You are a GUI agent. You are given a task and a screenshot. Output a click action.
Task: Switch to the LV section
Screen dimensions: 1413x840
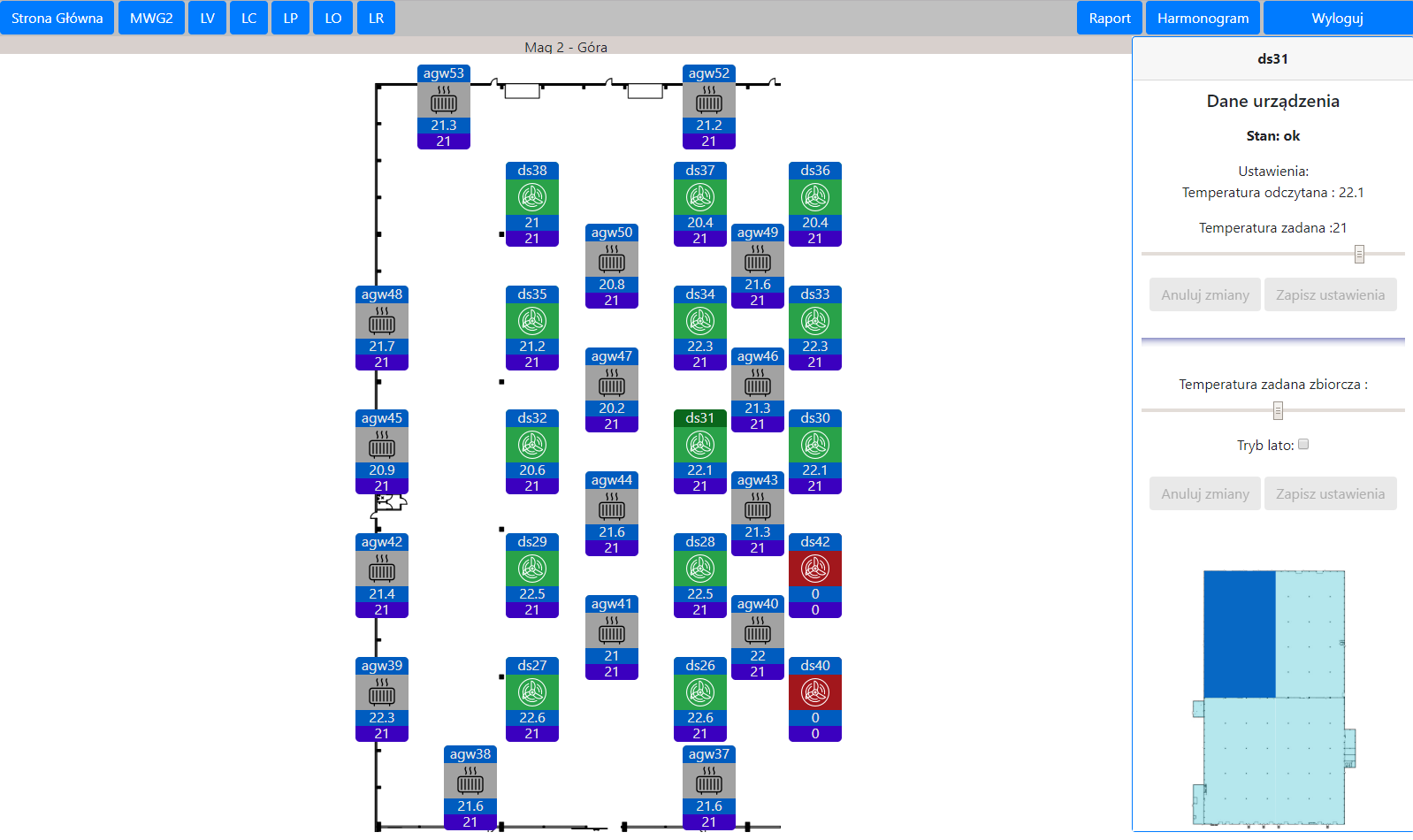[x=207, y=18]
